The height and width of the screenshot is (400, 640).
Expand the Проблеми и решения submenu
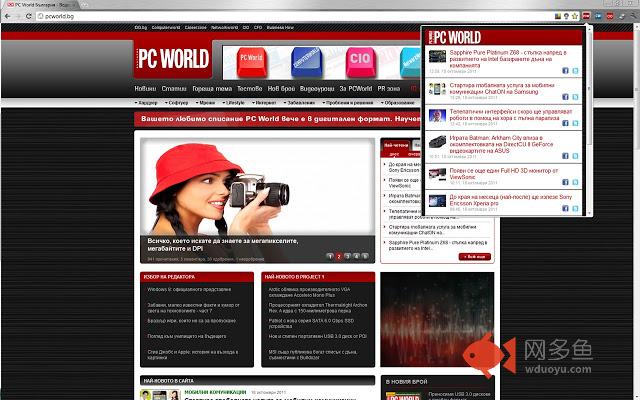point(348,103)
